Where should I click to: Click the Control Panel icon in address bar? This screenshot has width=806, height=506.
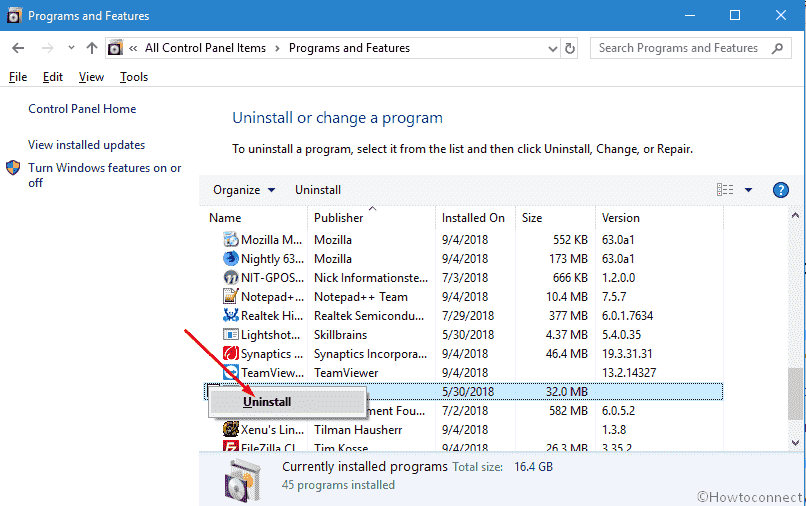115,48
